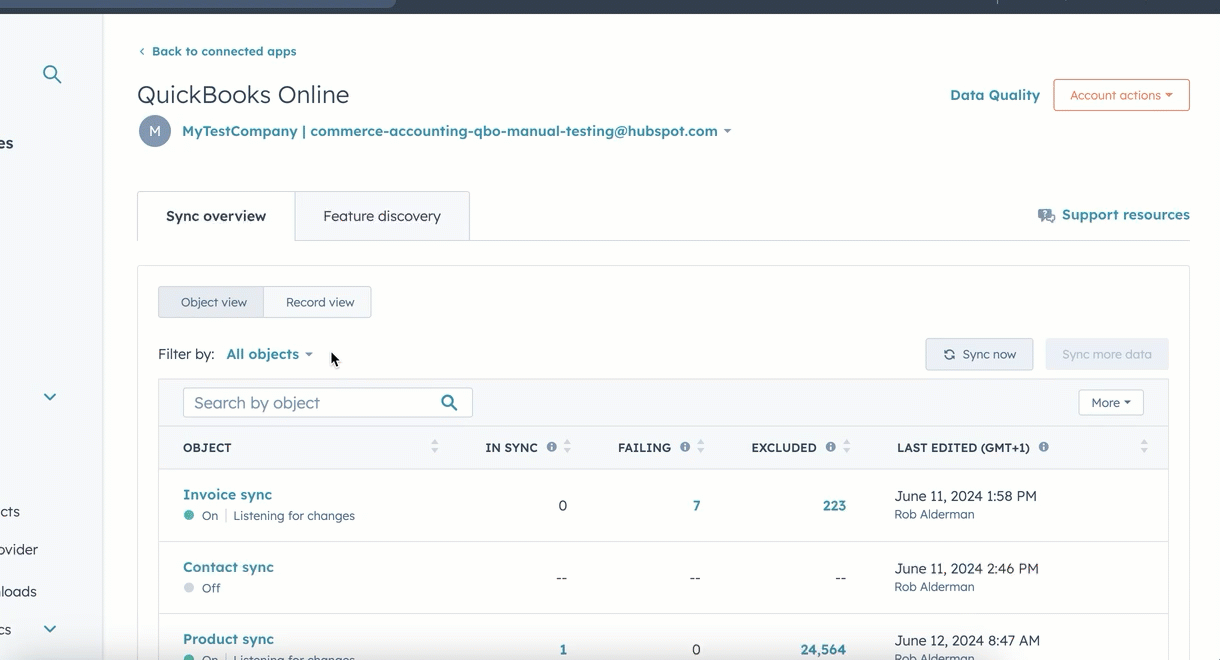Click the QuickBooks Online page title
The width and height of the screenshot is (1220, 660).
pos(243,95)
